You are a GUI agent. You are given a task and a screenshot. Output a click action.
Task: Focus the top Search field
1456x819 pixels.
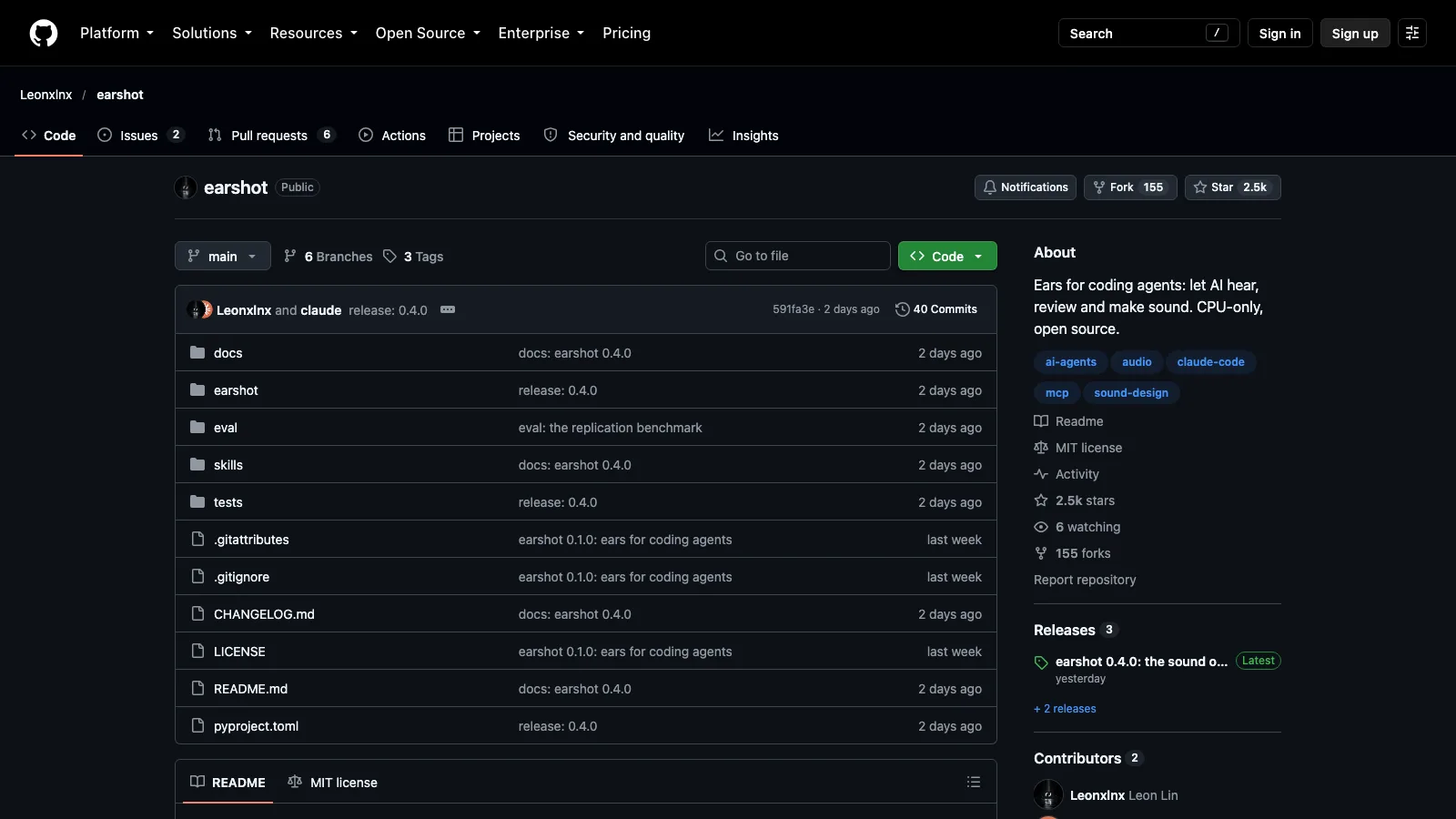(x=1148, y=34)
